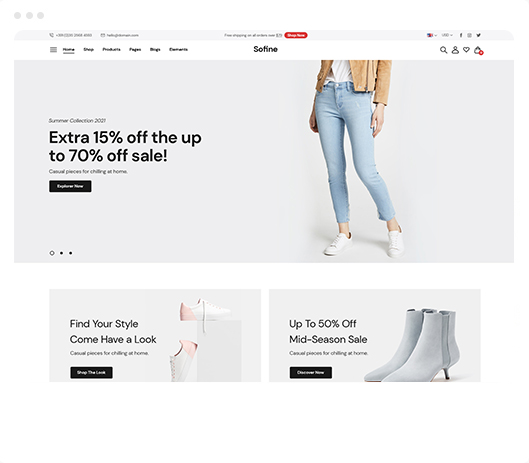Click the search magnifier icon
Image resolution: width=529 pixels, height=463 pixels.
tap(443, 50)
